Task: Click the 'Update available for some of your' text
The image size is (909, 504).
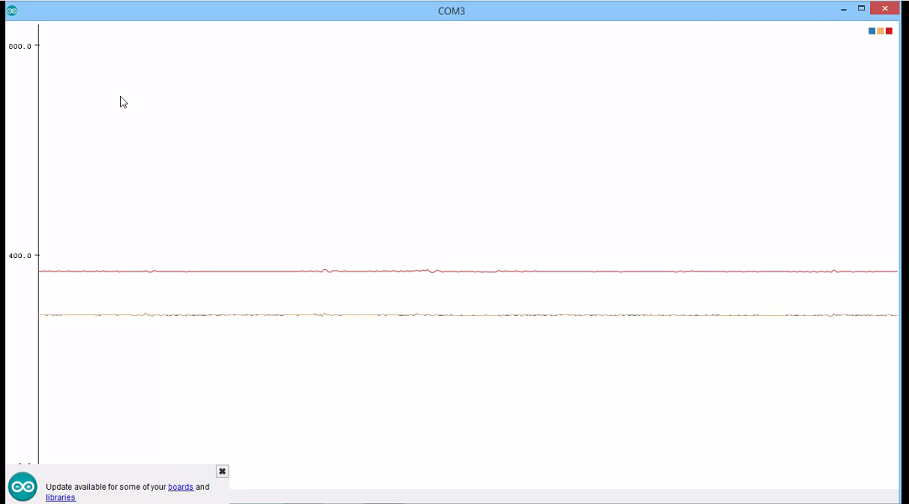Action: click(106, 487)
